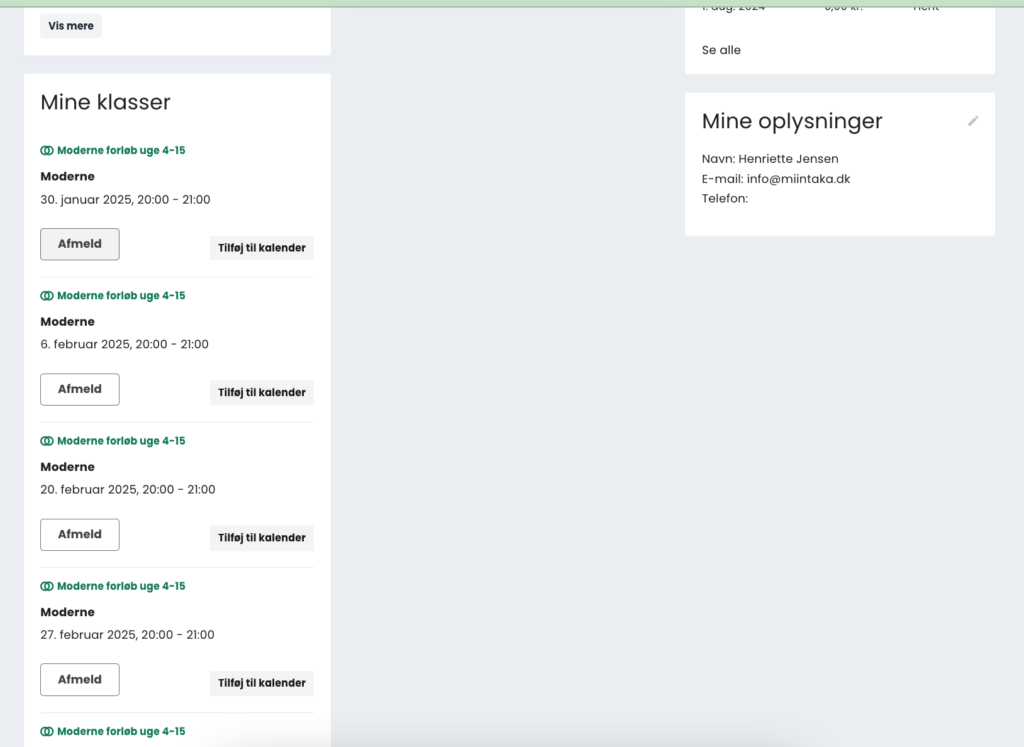Screen dimensions: 1024x747
Task: Select Afmeld for the 27. februar 2025 class
Action: pos(80,679)
